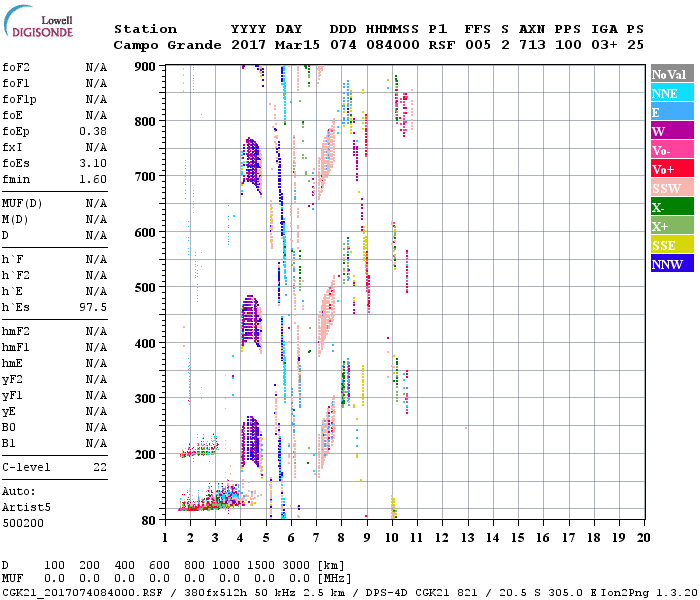Click the foEs value 3.10
The image size is (700, 600).
click(93, 163)
